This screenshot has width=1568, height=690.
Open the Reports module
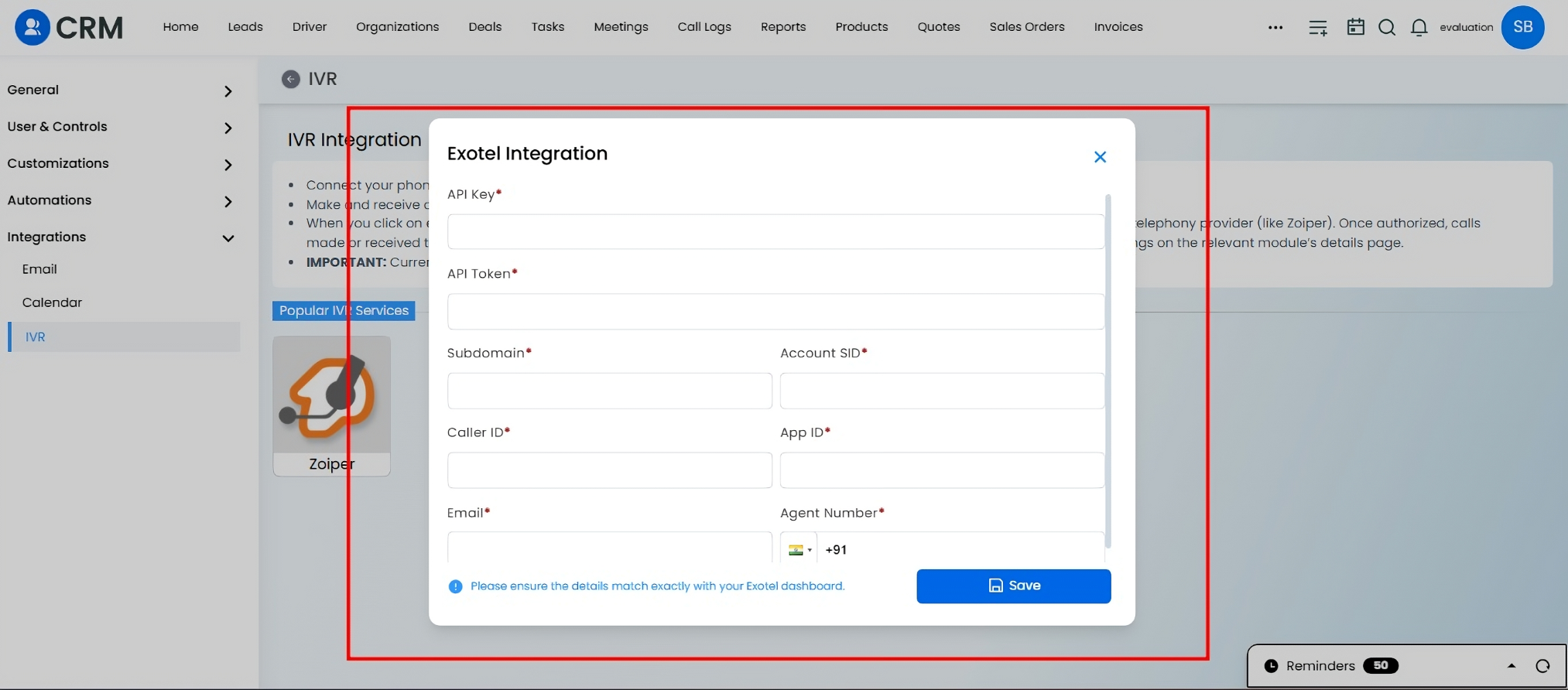783,27
